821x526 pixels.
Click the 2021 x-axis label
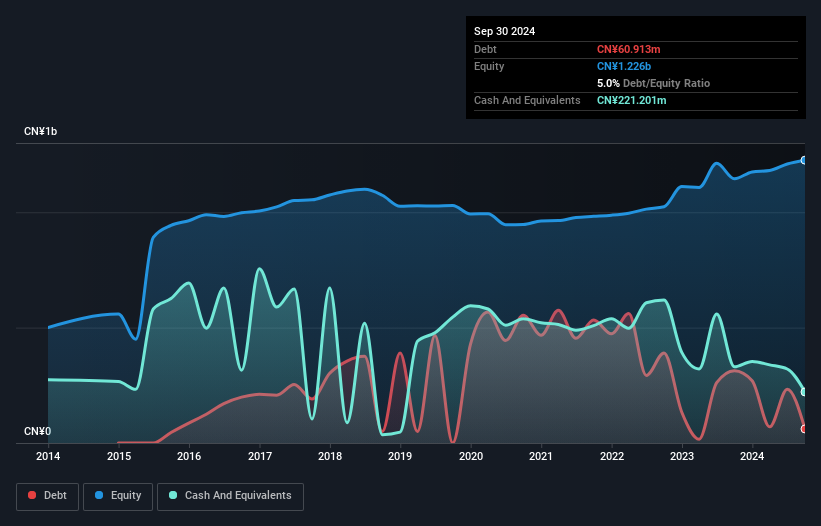[x=541, y=456]
